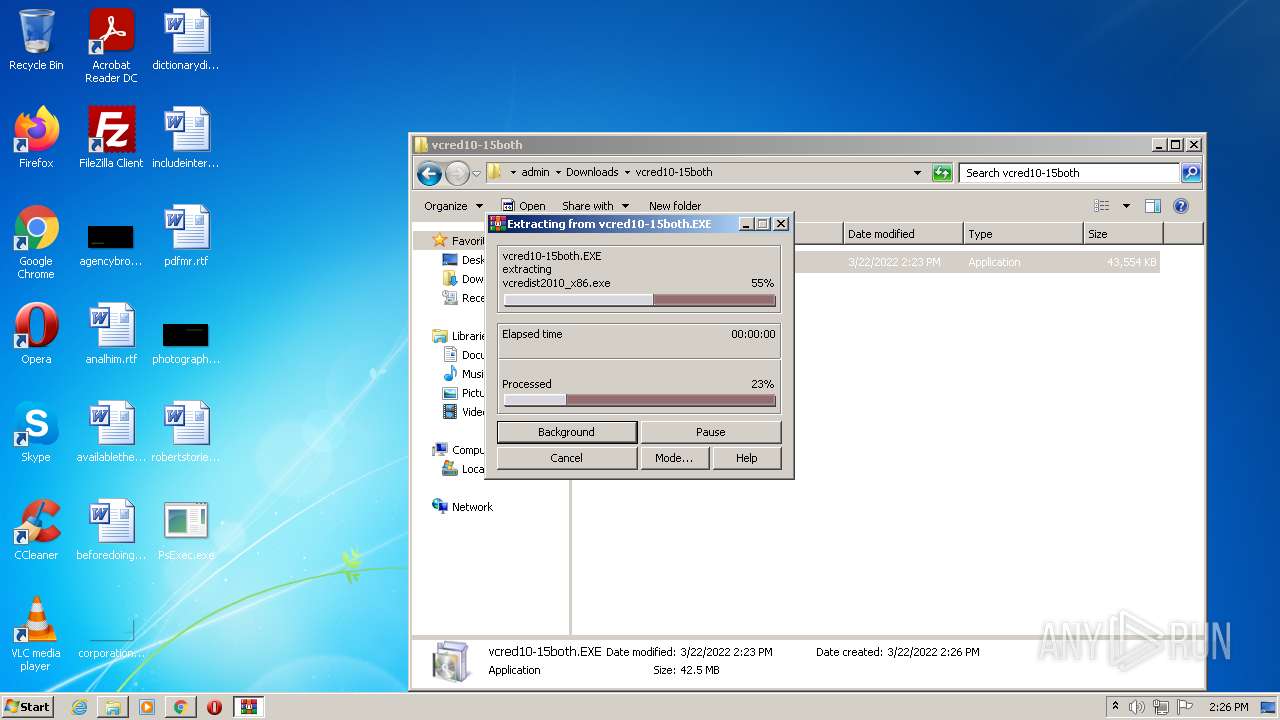
Task: Focus the Search vcred10-15both field
Action: [x=1069, y=173]
